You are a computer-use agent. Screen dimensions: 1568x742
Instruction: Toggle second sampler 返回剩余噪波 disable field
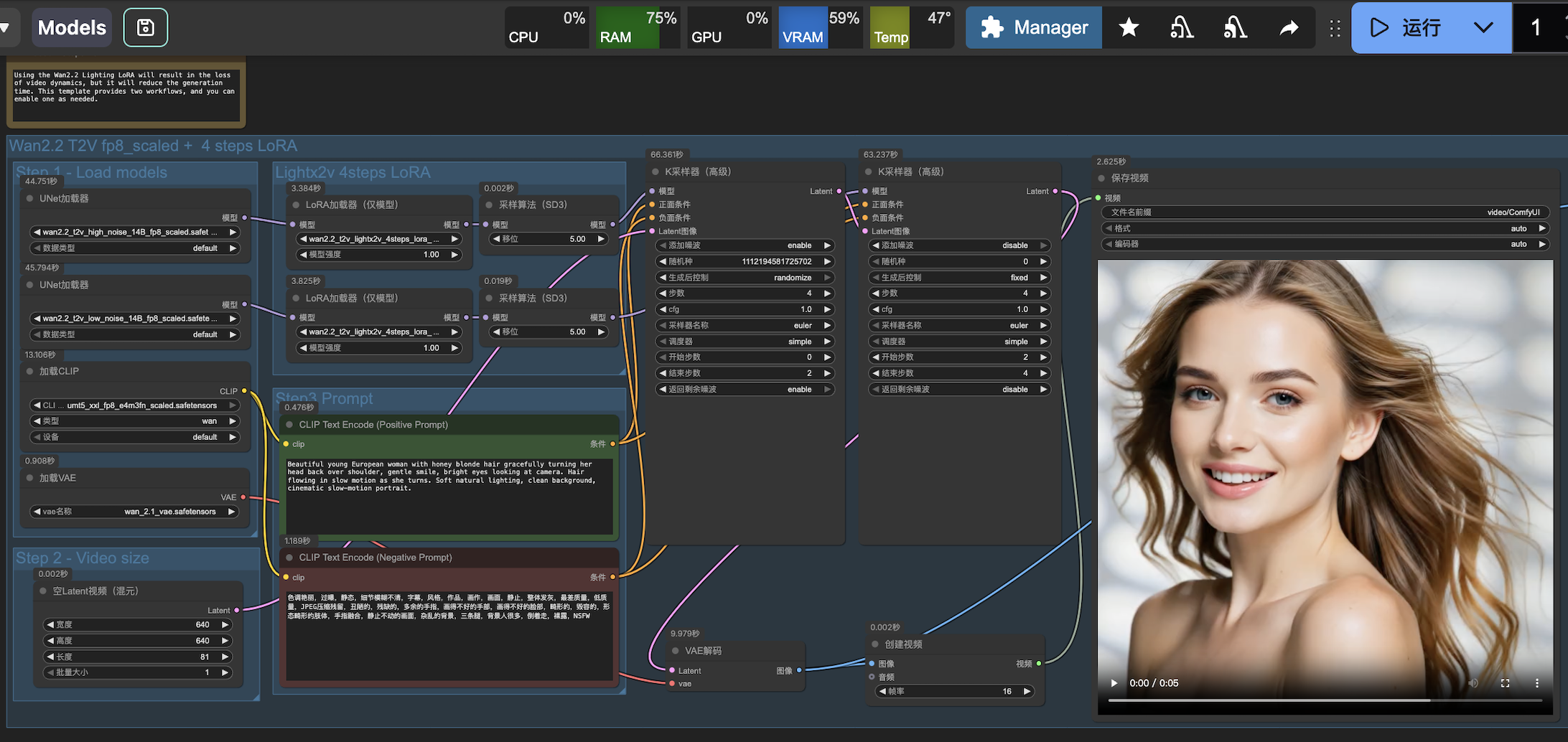(960, 389)
